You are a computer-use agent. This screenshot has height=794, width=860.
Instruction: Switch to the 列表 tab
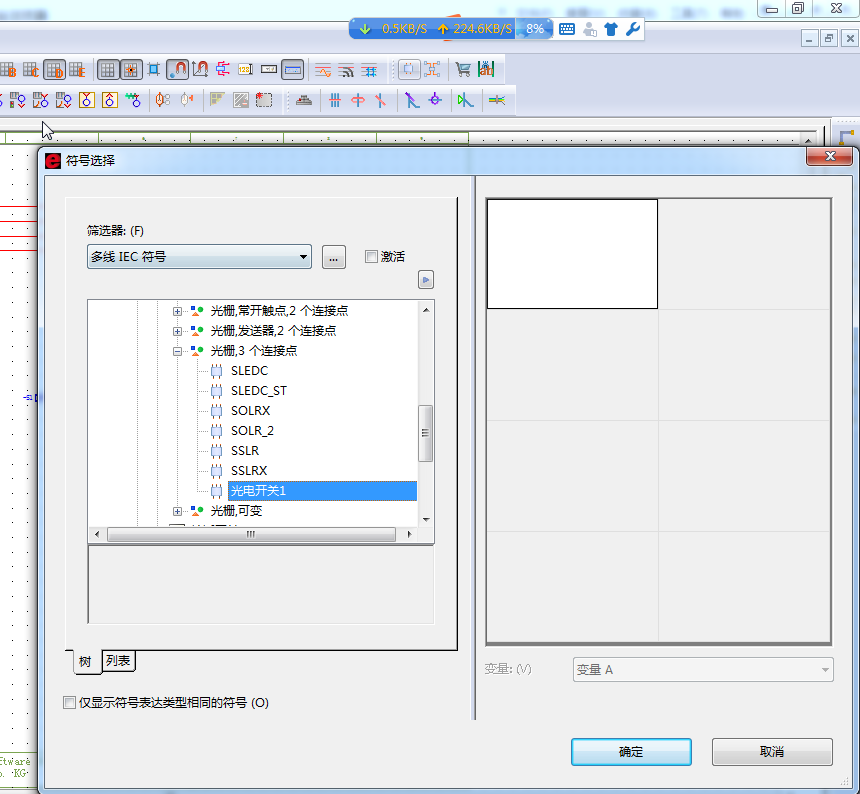click(x=118, y=661)
